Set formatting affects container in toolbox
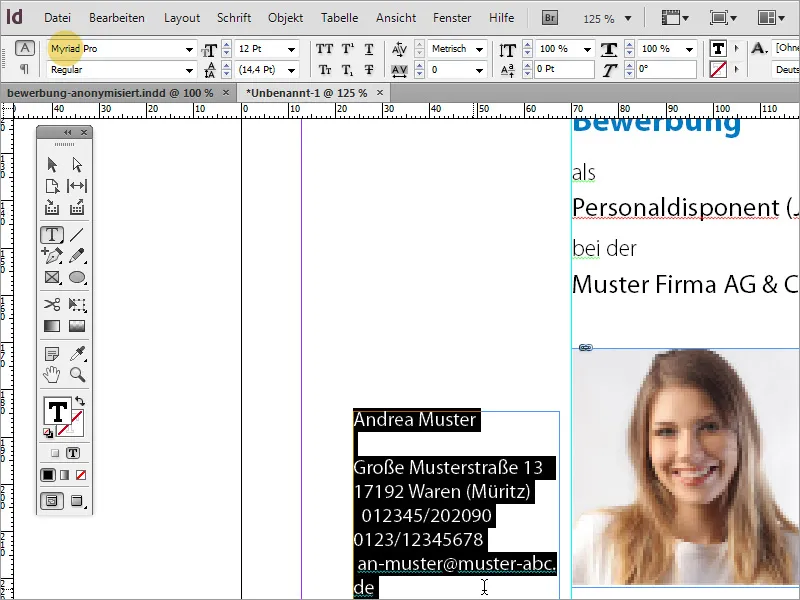 click(55, 453)
